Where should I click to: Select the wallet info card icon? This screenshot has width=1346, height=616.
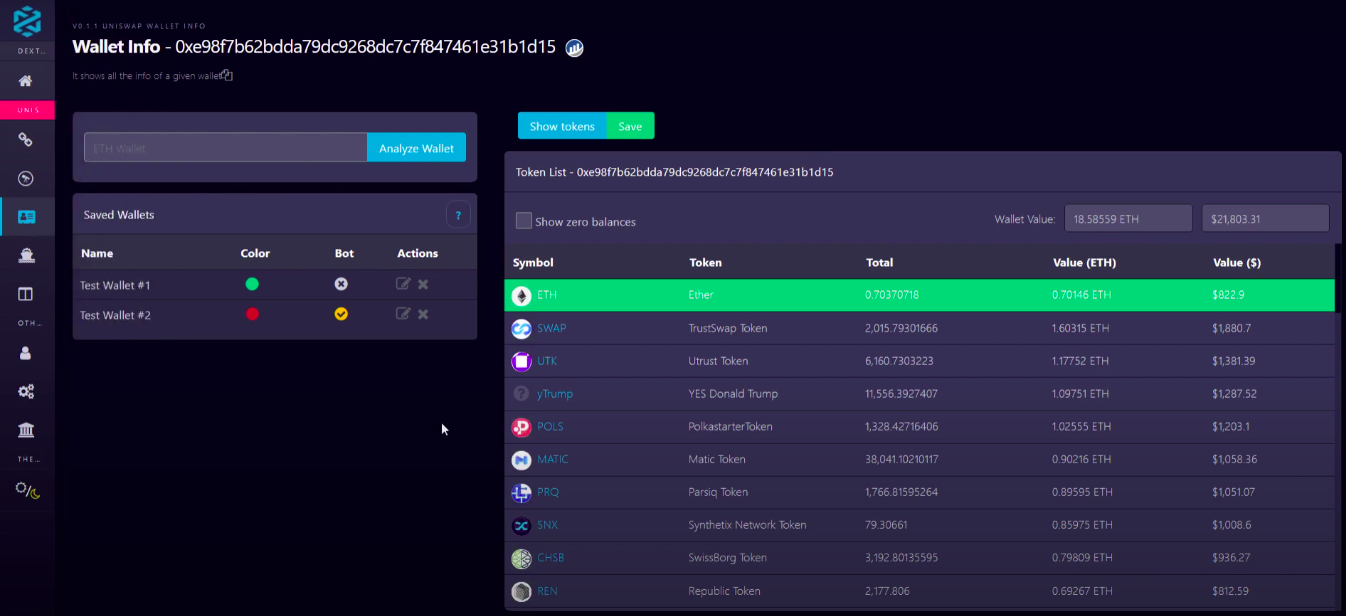click(26, 217)
